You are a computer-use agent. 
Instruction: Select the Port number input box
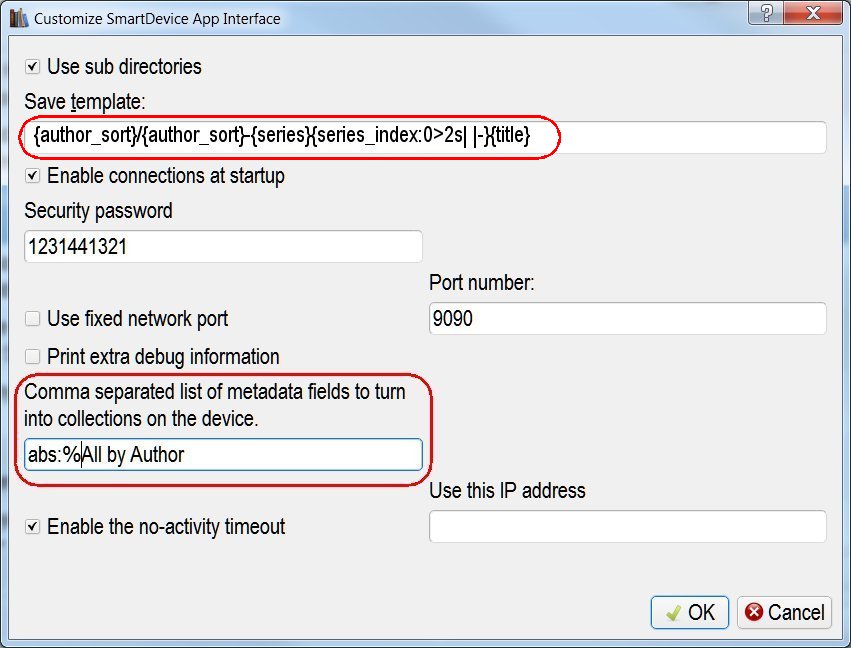[x=627, y=319]
